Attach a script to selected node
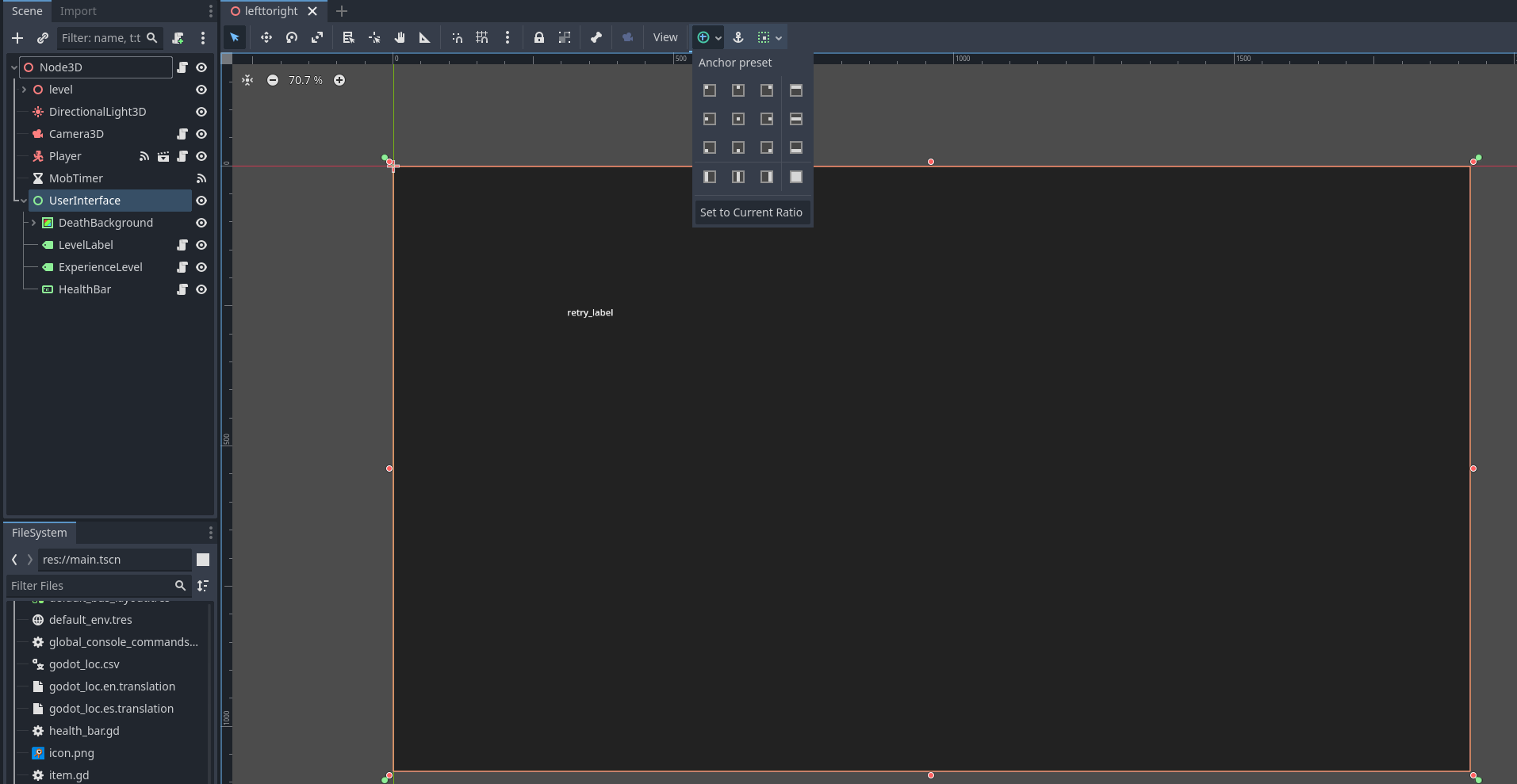This screenshot has width=1517, height=784. coord(178,37)
